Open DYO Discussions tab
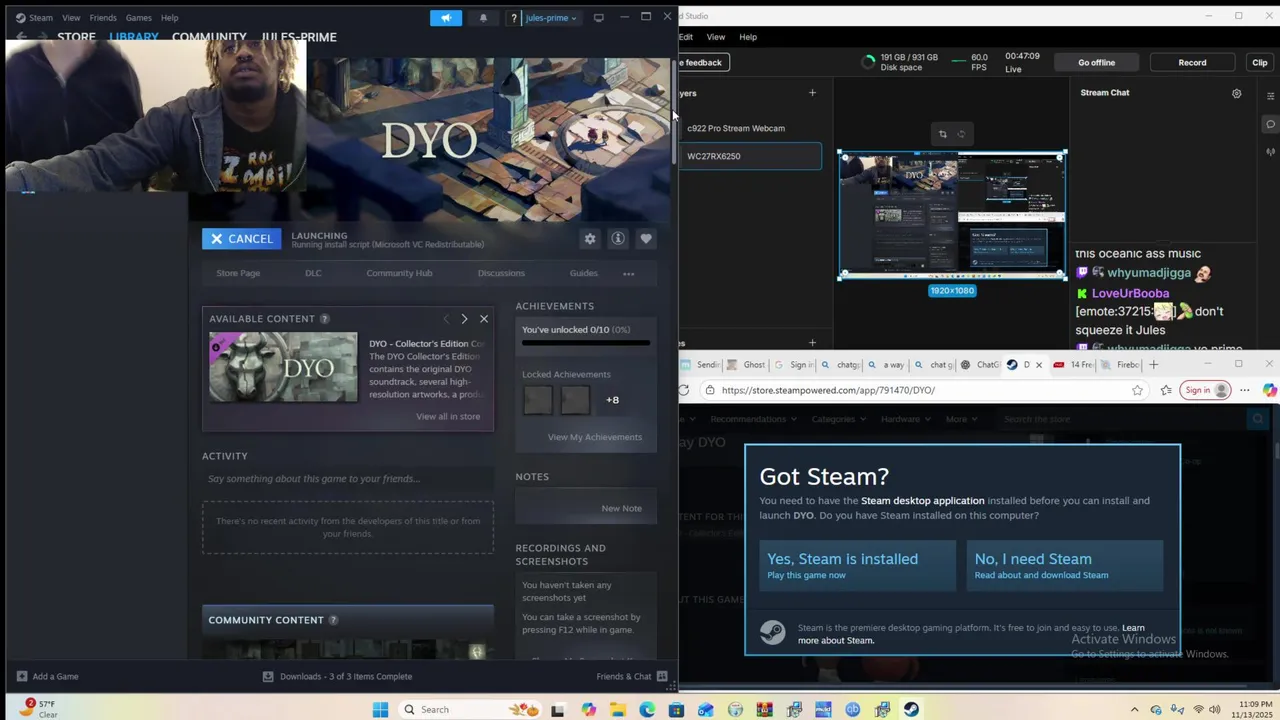Viewport: 1280px width, 720px height. tap(501, 273)
